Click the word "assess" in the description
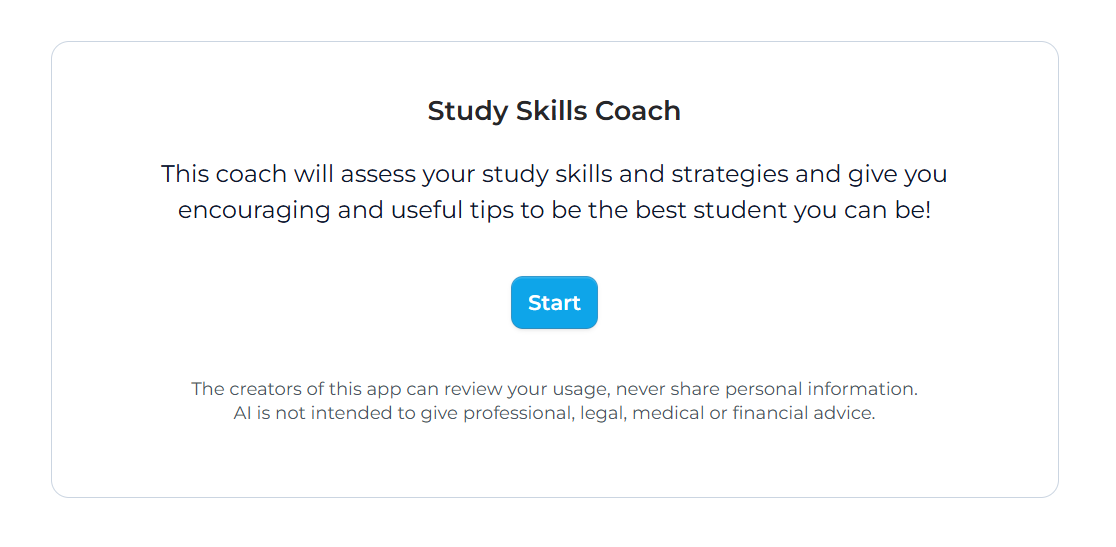Image resolution: width=1116 pixels, height=547 pixels. point(378,174)
